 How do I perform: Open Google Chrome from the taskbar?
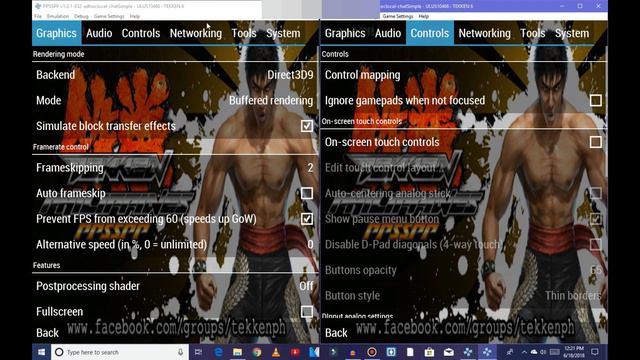point(256,352)
